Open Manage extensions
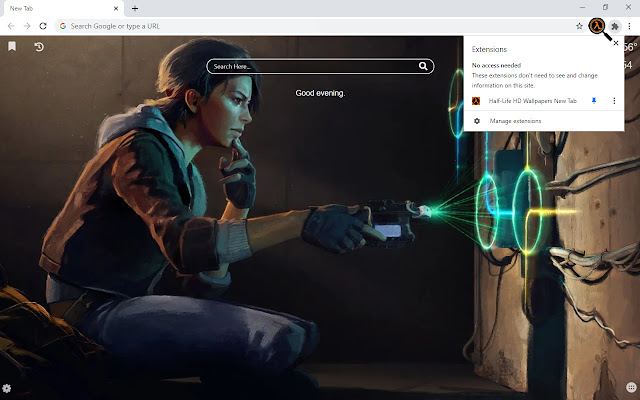 (x=544, y=121)
